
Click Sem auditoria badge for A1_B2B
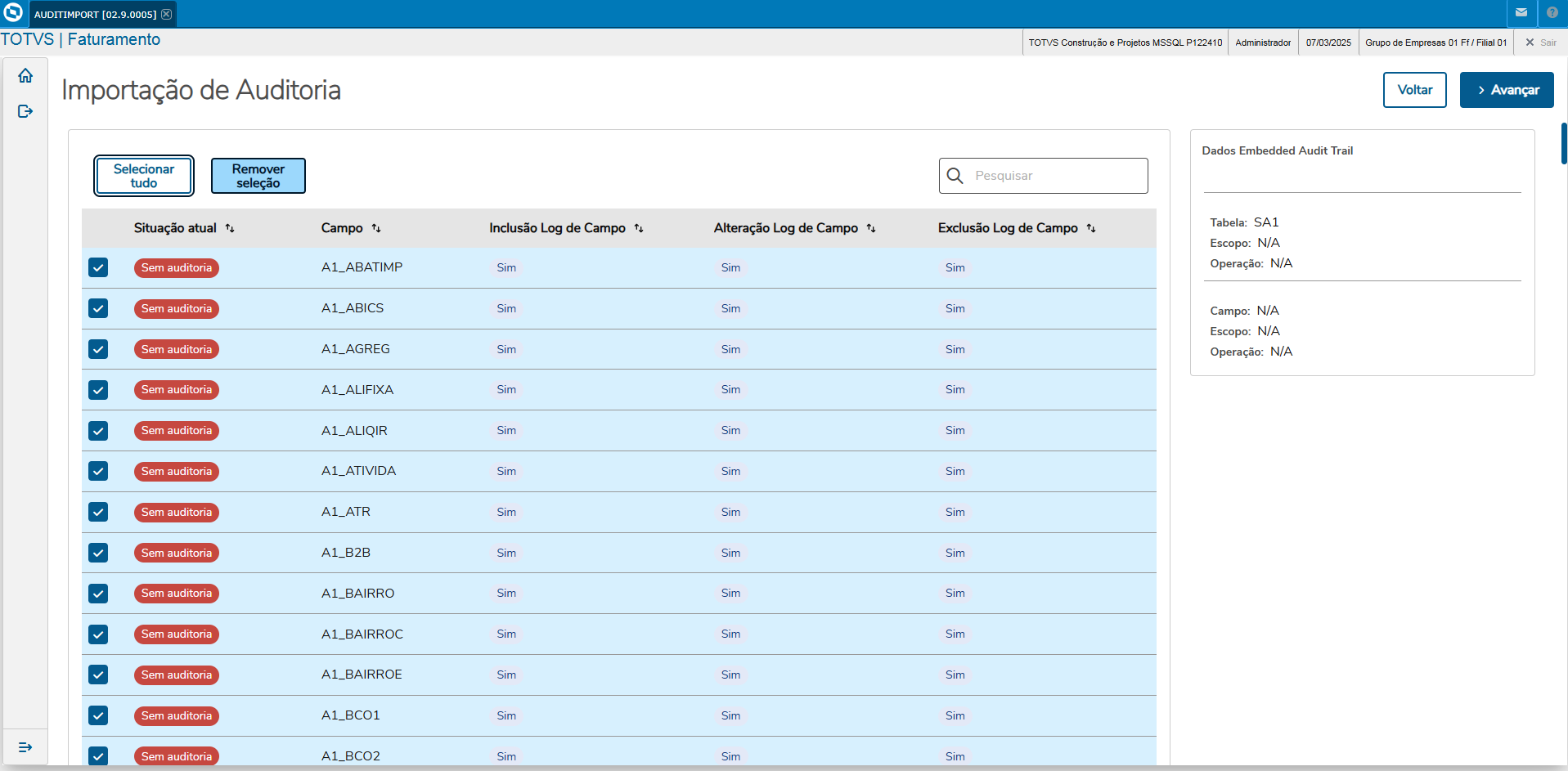(177, 553)
